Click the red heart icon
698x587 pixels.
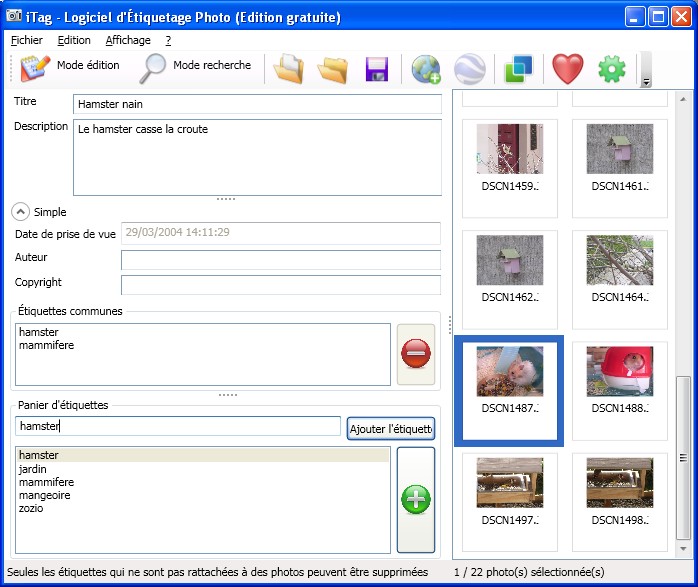pos(568,69)
